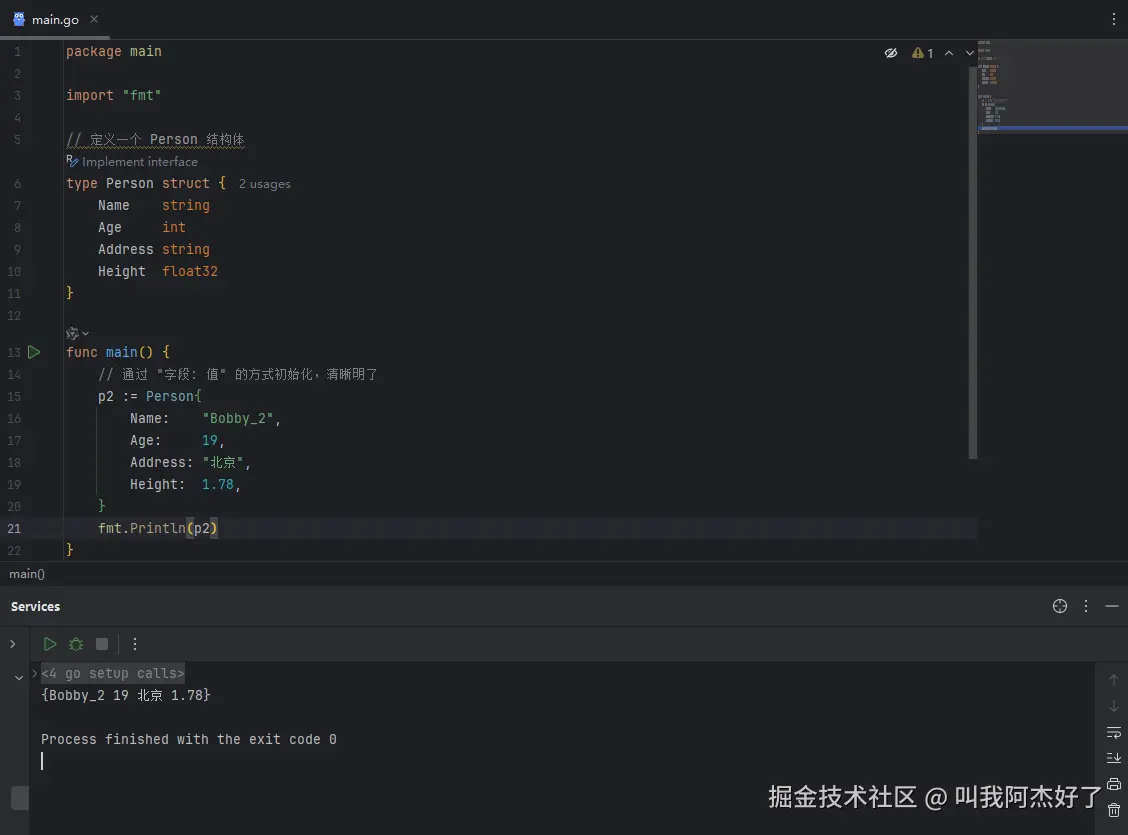Click the 'Address string' field on line 9
This screenshot has width=1128, height=835.
coord(154,250)
